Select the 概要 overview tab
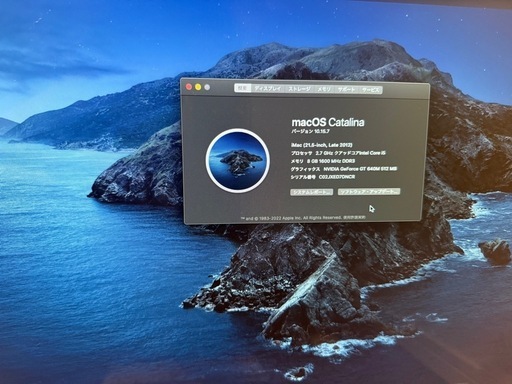The image size is (512, 384). point(243,88)
